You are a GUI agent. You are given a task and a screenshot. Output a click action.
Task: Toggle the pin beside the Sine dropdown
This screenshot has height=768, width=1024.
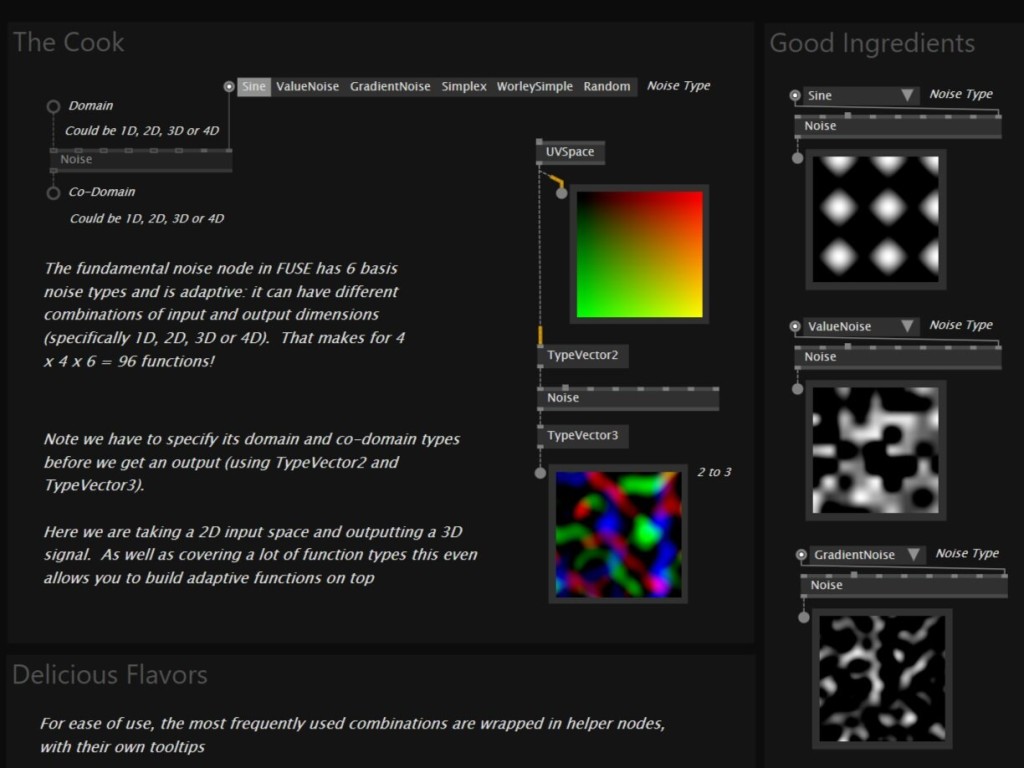coord(795,96)
